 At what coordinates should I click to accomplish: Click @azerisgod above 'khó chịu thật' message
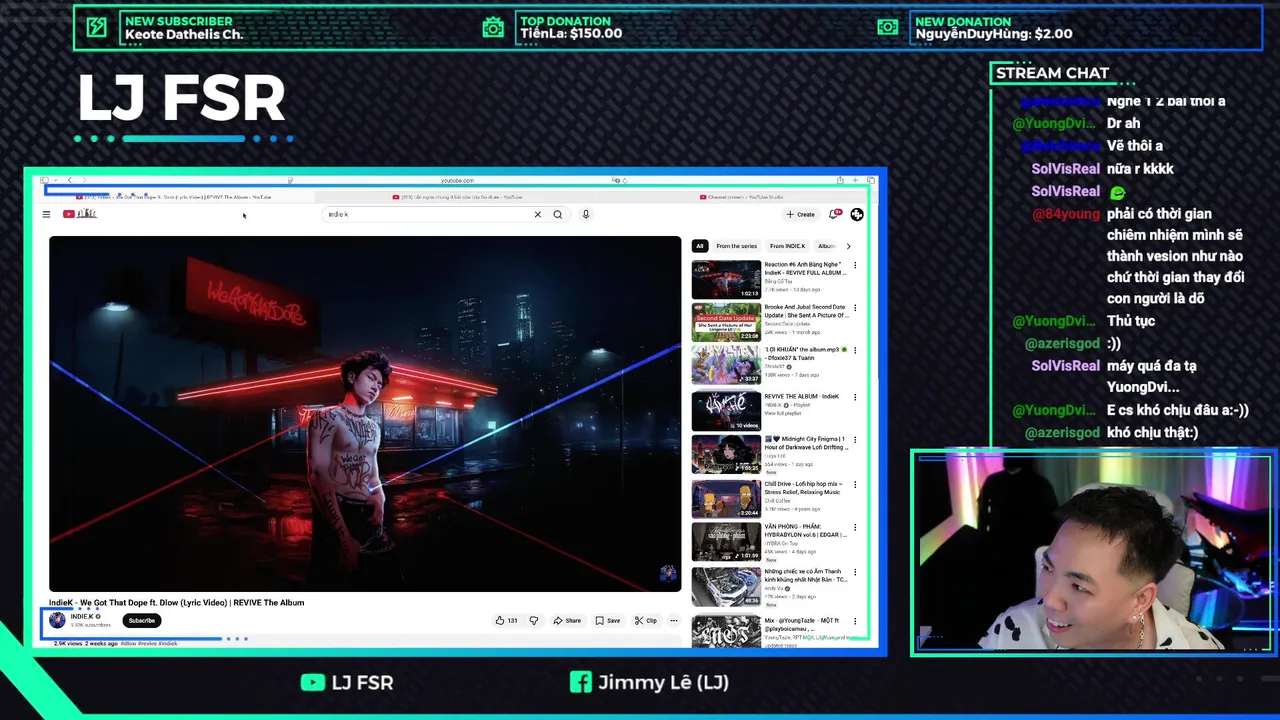1062,432
